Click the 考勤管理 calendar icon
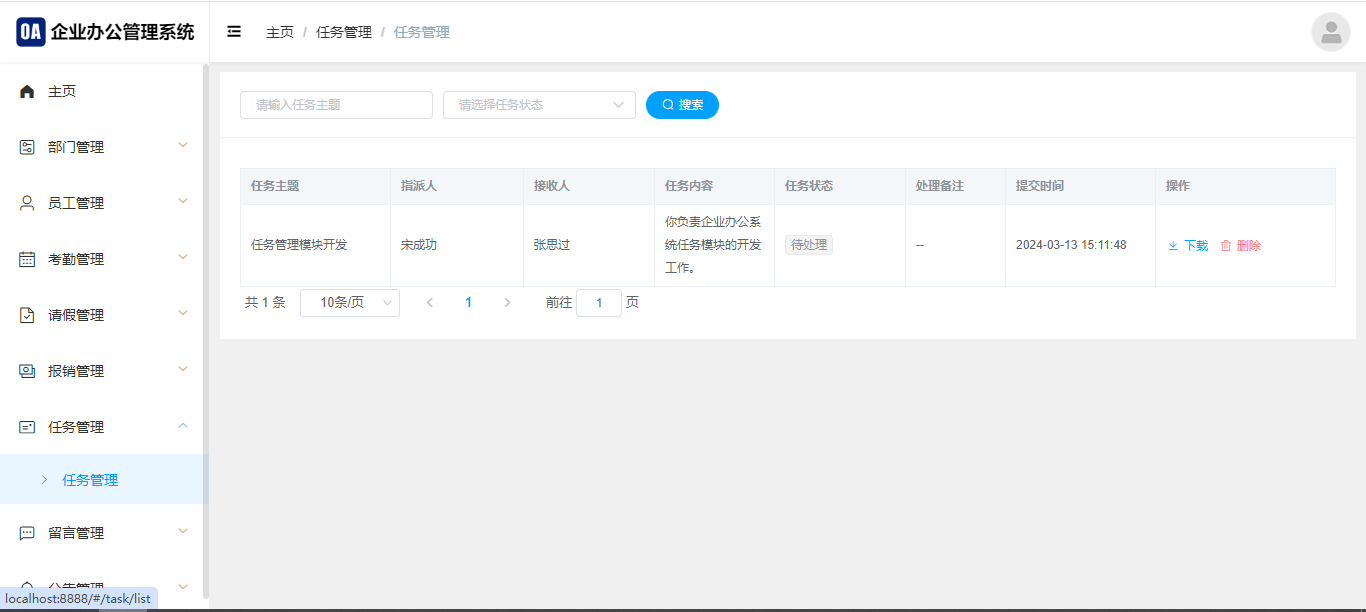 pyautogui.click(x=27, y=259)
